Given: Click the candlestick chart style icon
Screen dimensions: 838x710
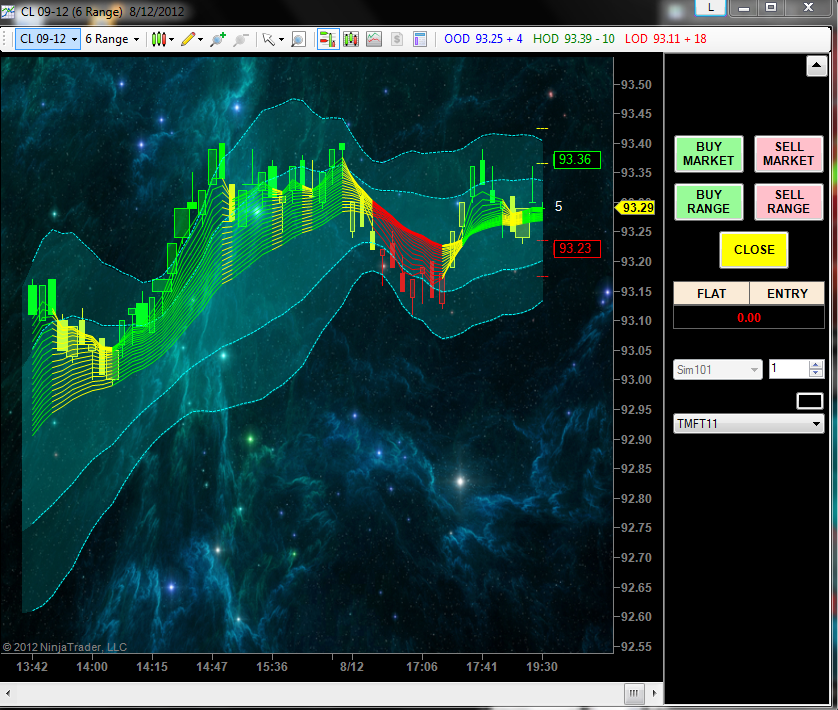Looking at the screenshot, I should click(x=158, y=39).
